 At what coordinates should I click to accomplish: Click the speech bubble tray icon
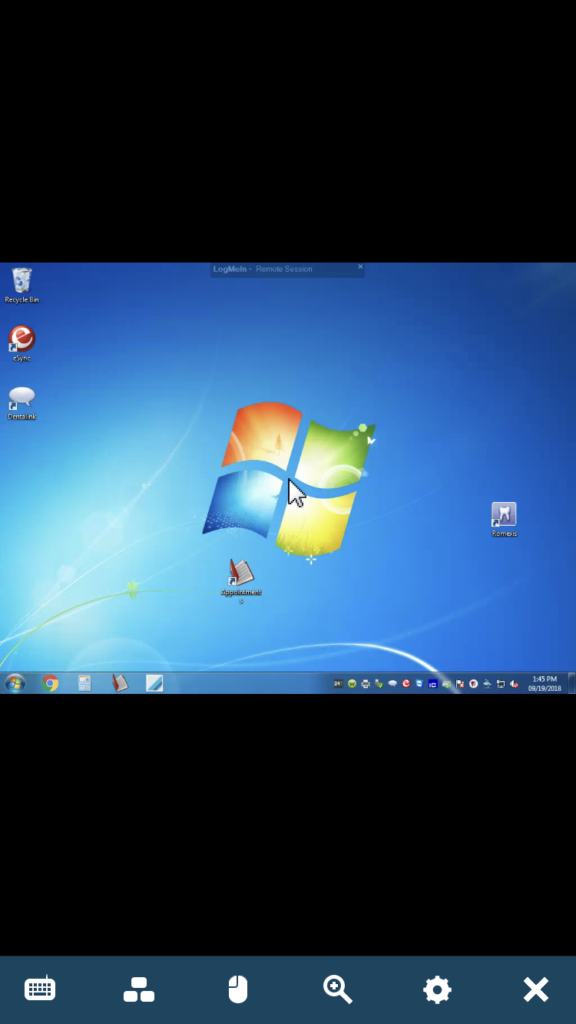[392, 684]
